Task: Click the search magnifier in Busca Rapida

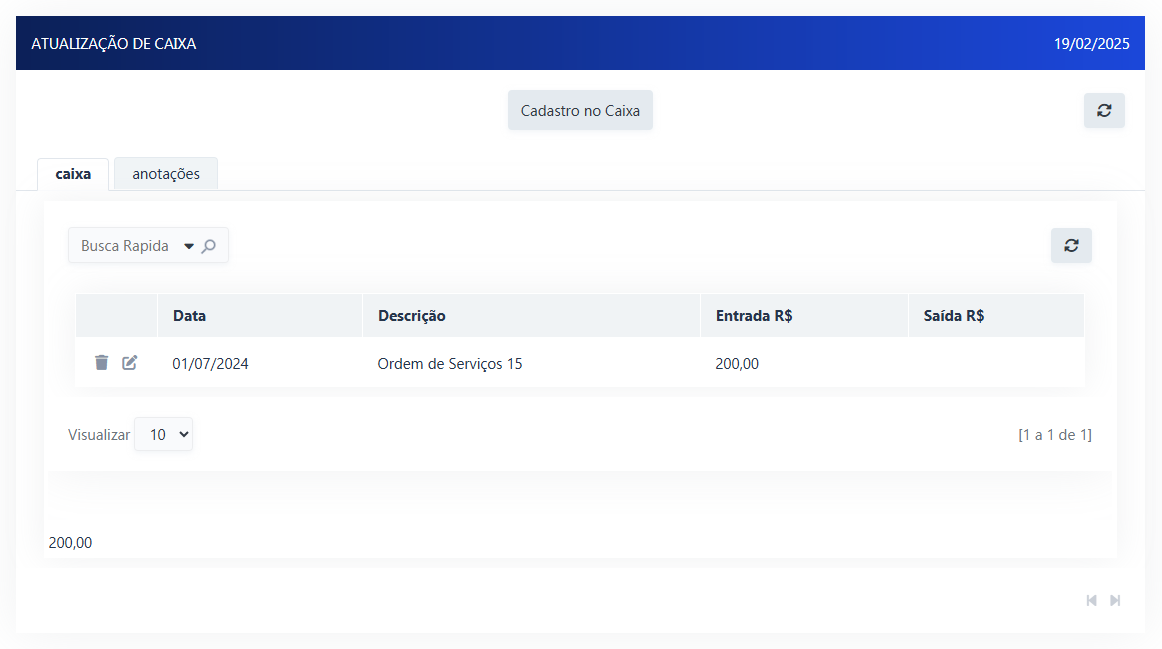Action: (209, 246)
